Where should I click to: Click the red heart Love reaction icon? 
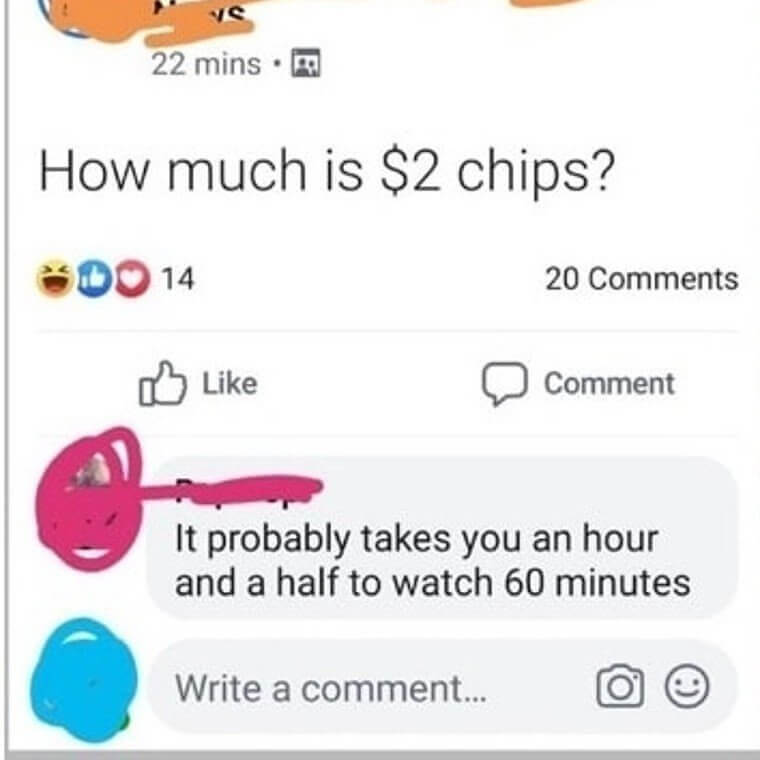click(x=132, y=279)
